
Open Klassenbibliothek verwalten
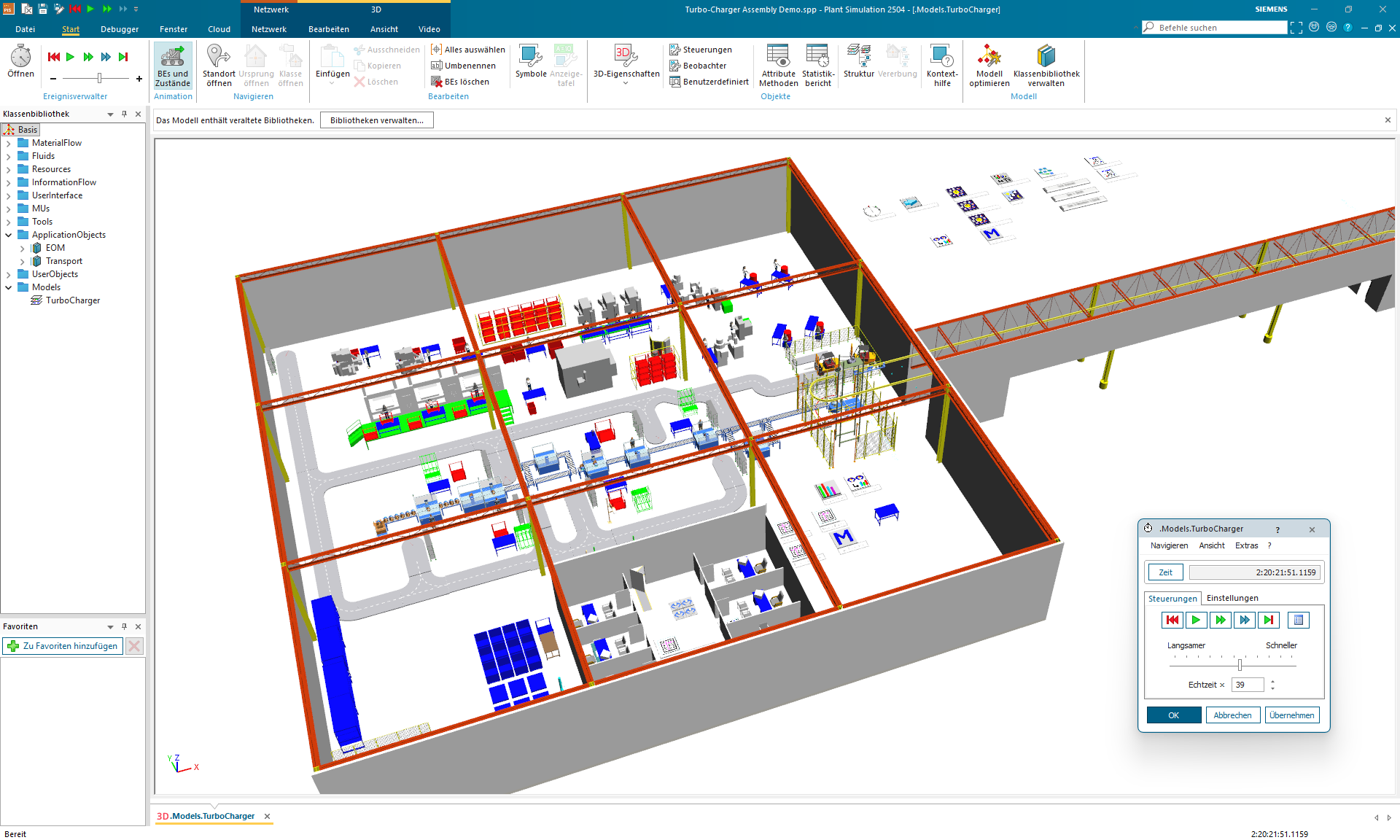(x=1046, y=64)
